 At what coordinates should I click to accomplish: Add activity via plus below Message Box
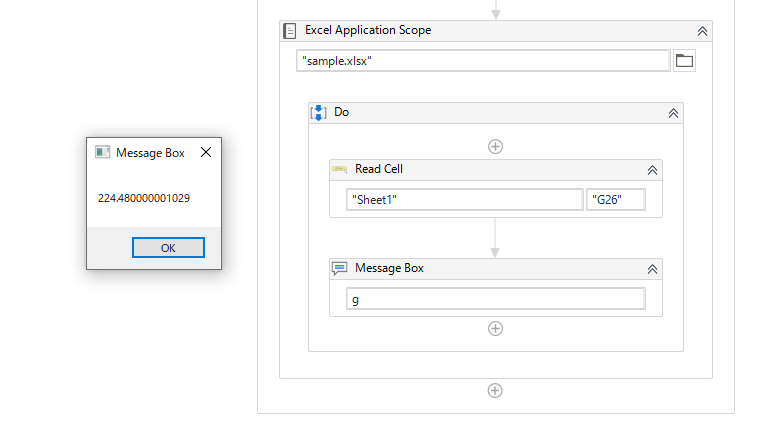point(495,328)
